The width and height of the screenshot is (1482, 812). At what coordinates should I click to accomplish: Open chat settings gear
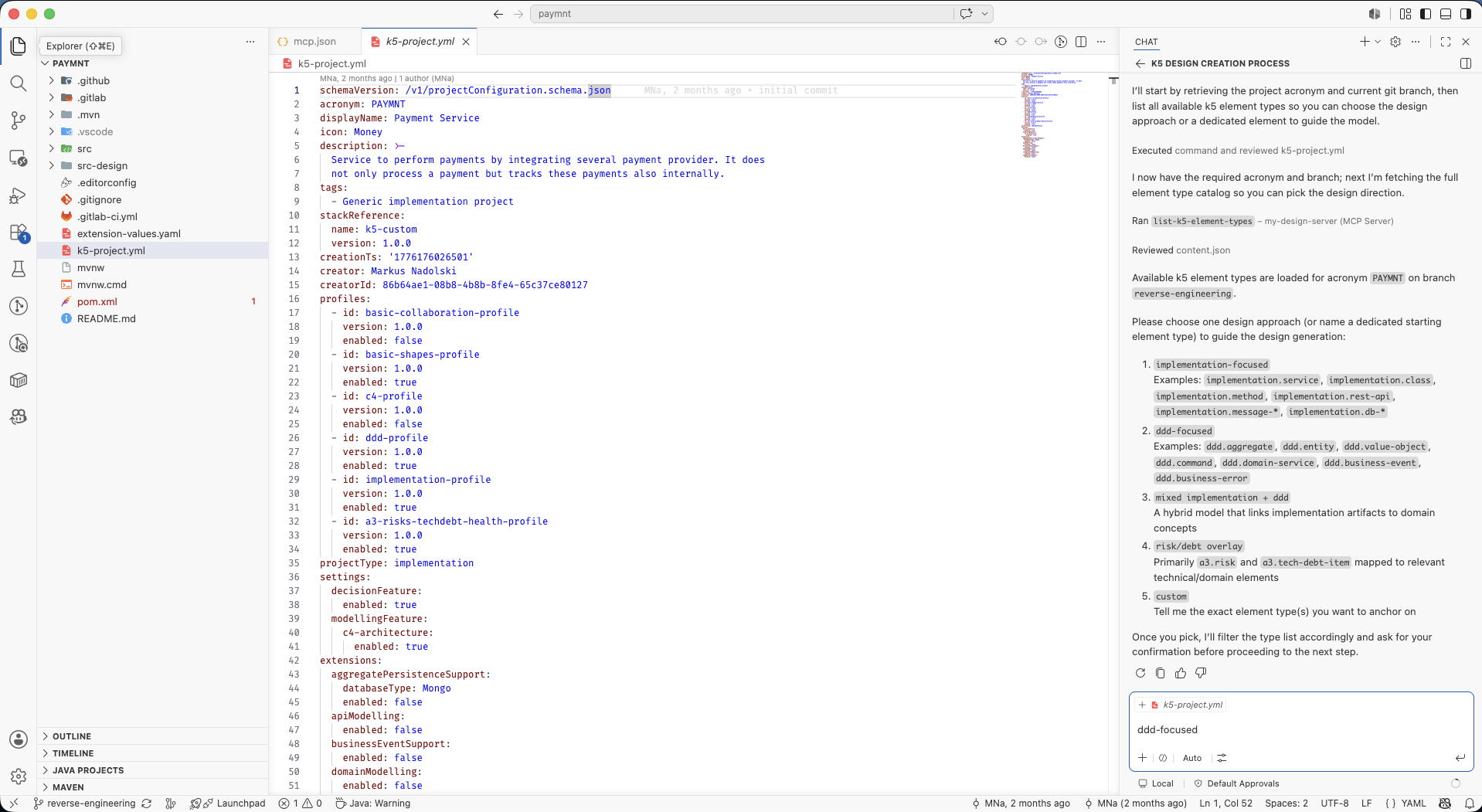click(x=1395, y=42)
